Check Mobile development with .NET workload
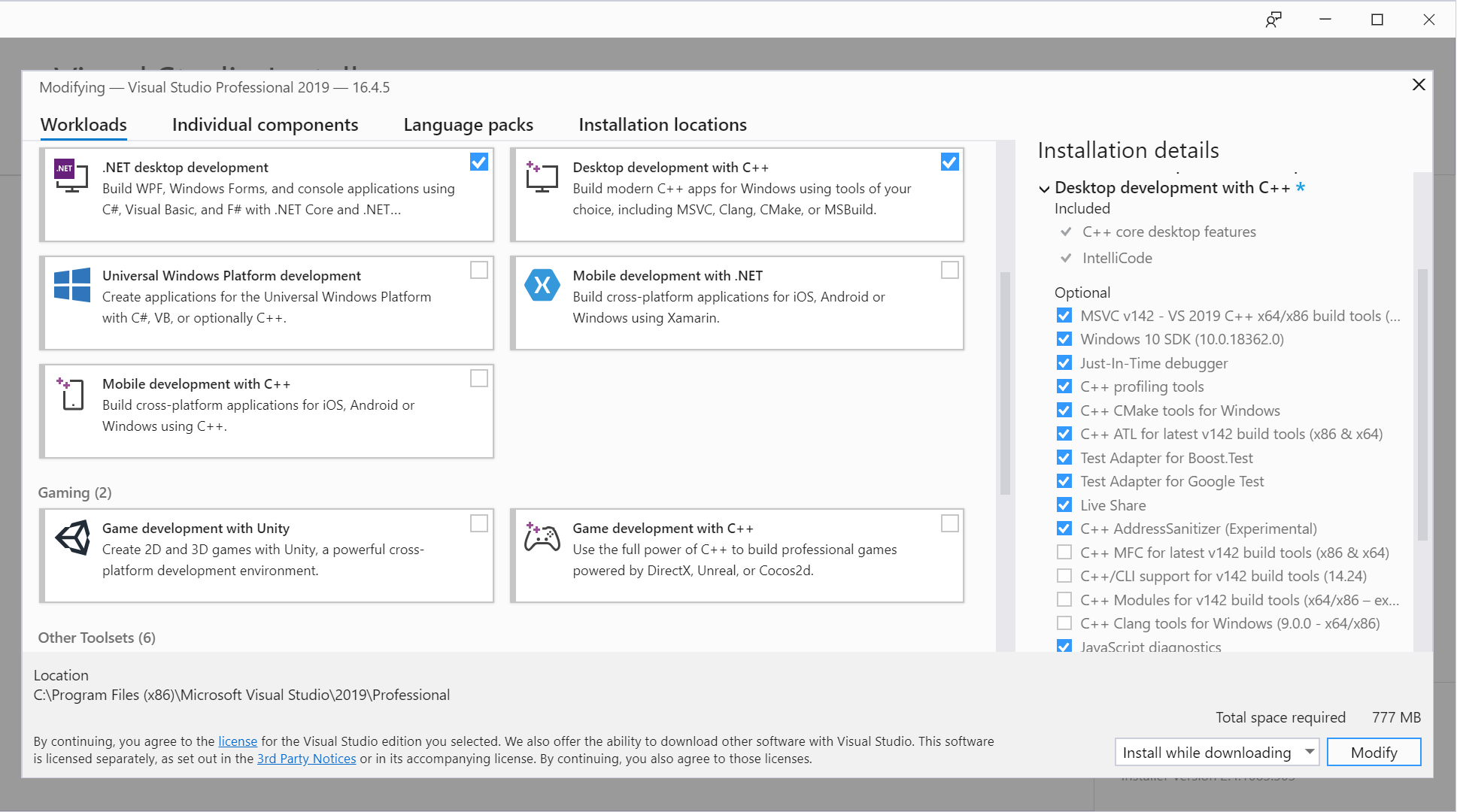The image size is (1457, 812). [x=950, y=270]
